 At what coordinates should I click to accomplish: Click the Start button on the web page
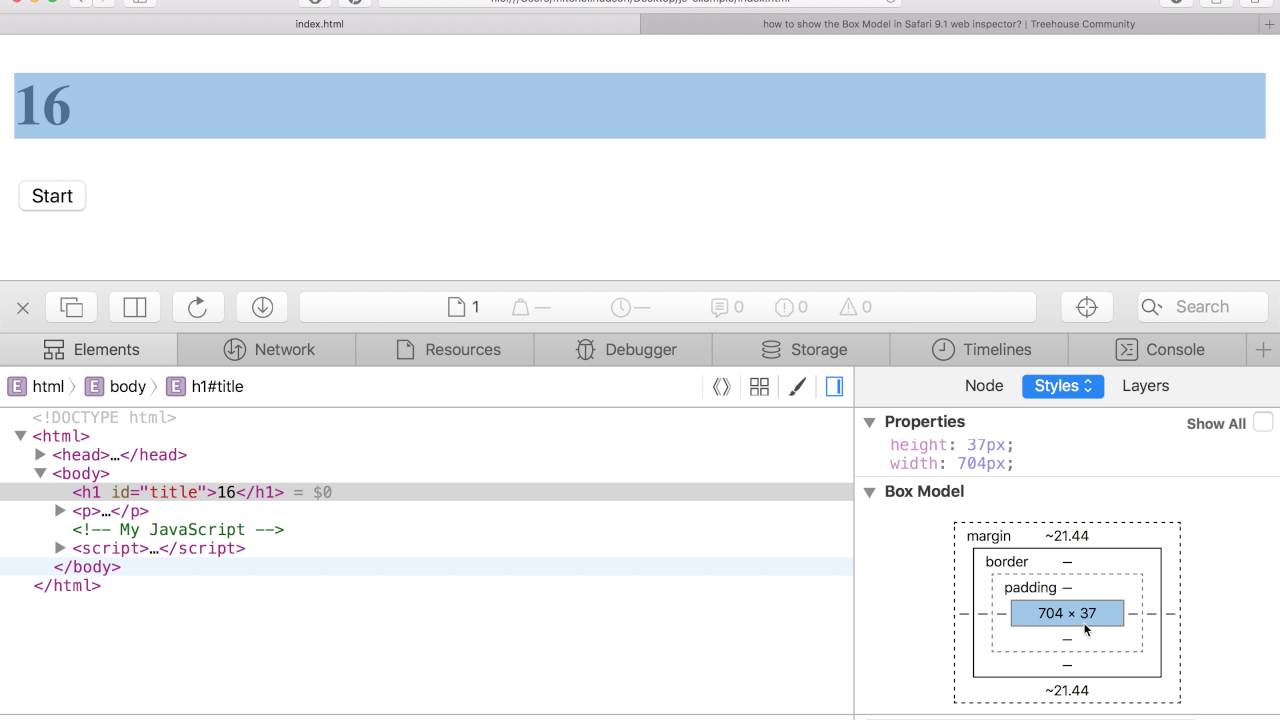[x=52, y=196]
